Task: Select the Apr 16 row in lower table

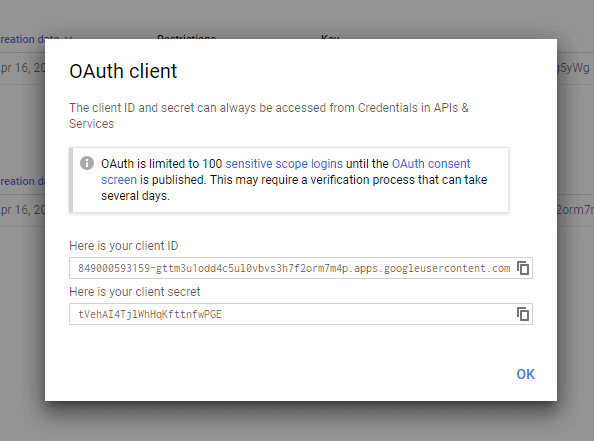Action: (x=22, y=210)
